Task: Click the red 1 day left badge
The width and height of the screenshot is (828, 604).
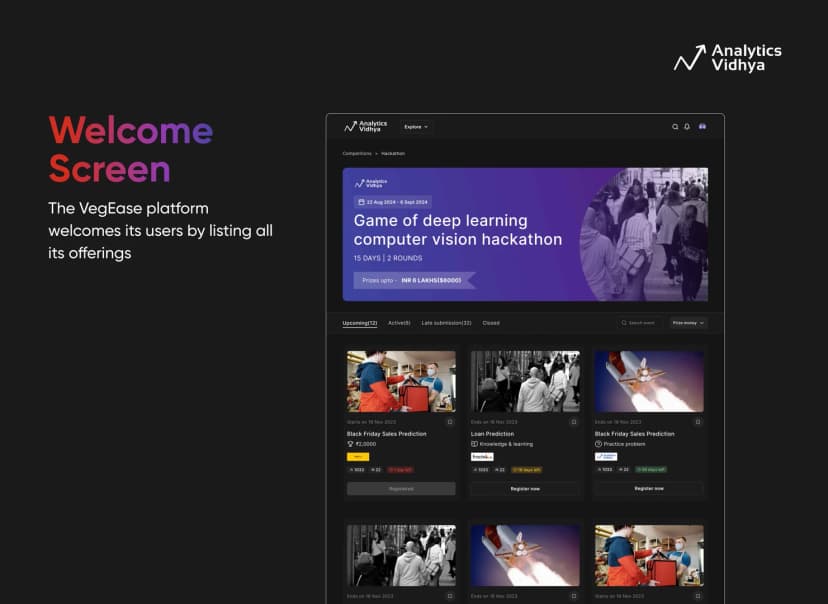Action: (x=400, y=470)
